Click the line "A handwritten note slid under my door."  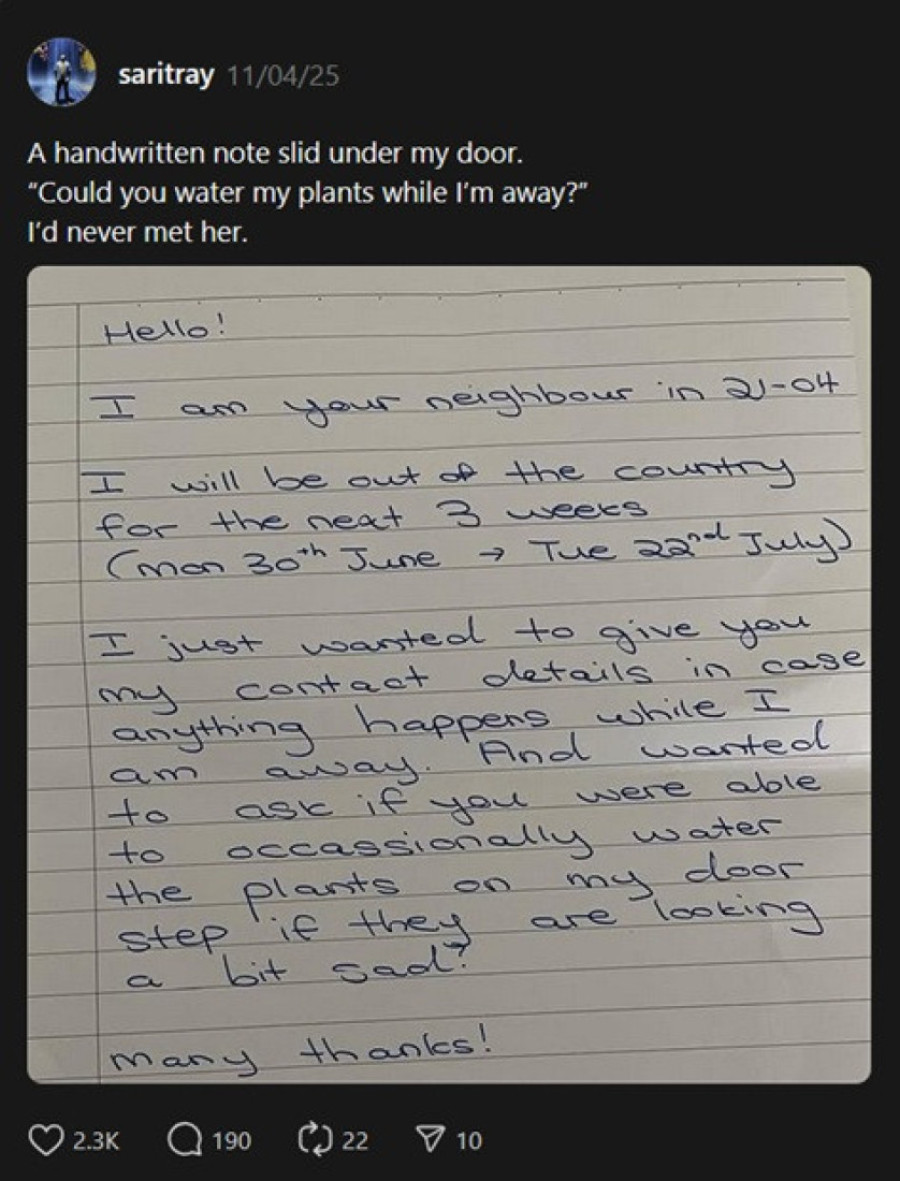click(274, 155)
